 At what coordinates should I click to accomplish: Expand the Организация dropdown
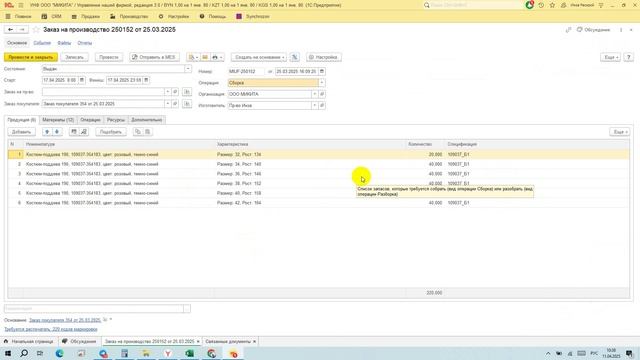[x=314, y=94]
